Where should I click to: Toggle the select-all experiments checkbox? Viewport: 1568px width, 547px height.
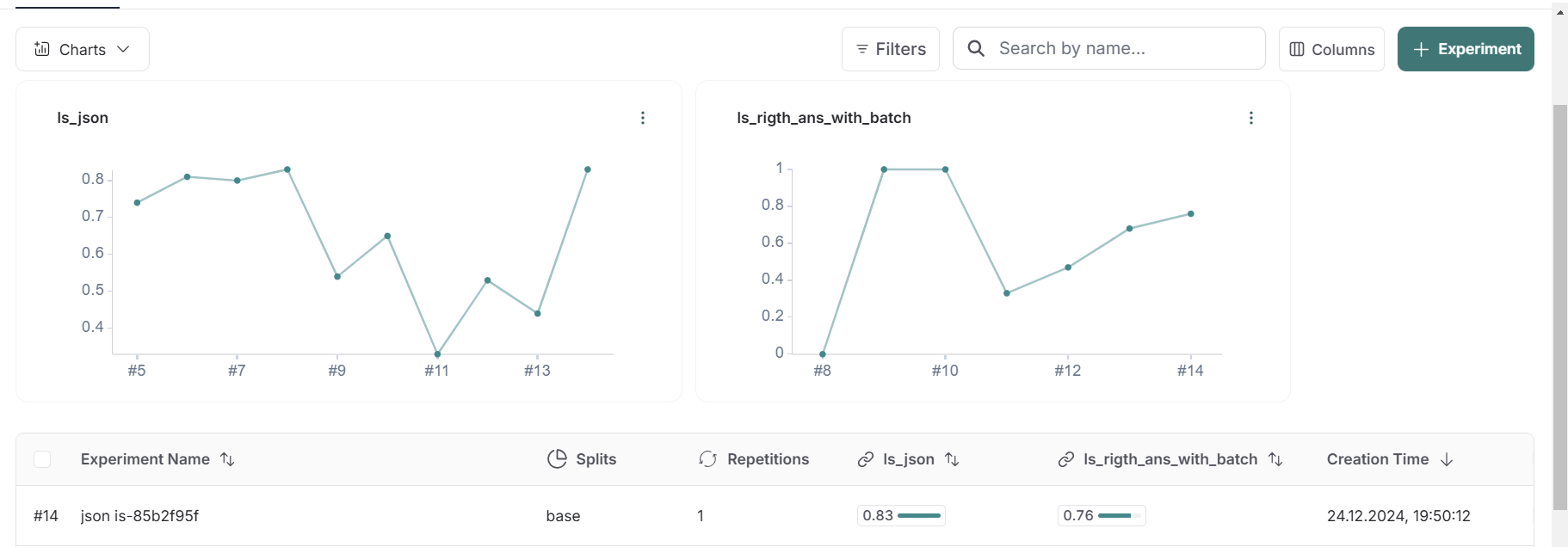point(42,459)
